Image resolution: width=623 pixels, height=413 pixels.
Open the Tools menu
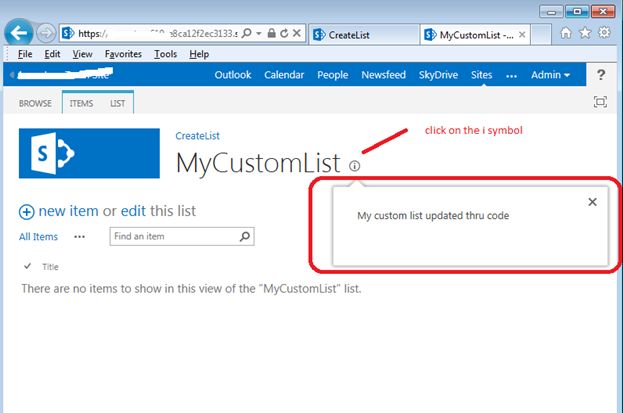tap(165, 54)
